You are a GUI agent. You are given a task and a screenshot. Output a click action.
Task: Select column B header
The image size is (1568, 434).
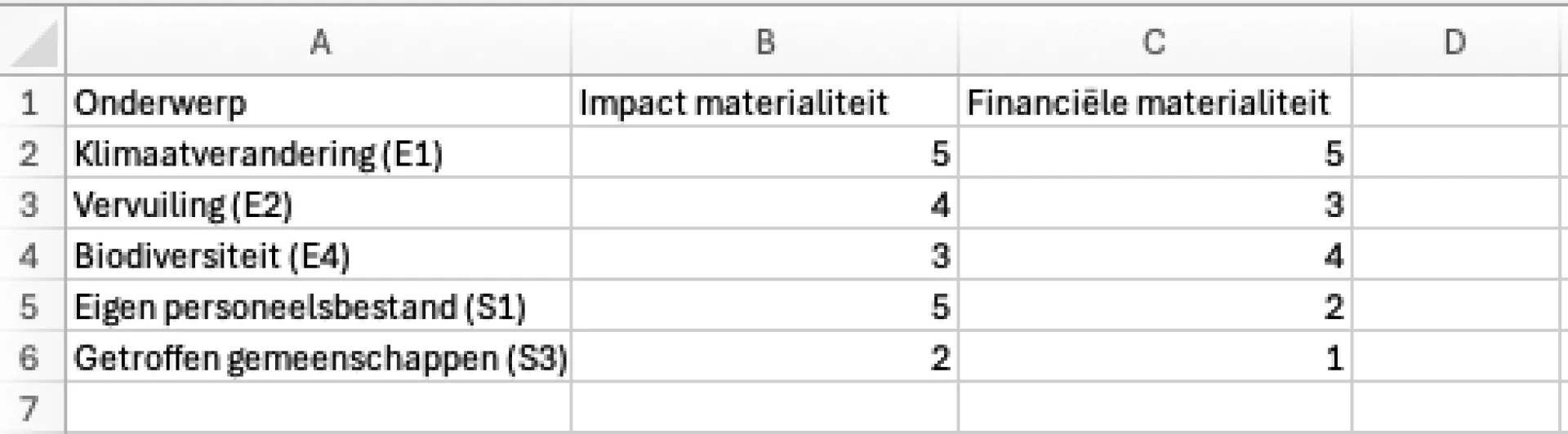[x=764, y=42]
